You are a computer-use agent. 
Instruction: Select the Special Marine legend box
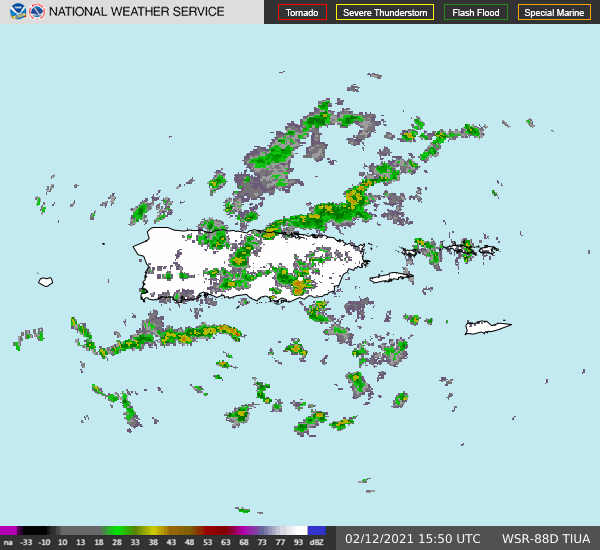[x=554, y=13]
